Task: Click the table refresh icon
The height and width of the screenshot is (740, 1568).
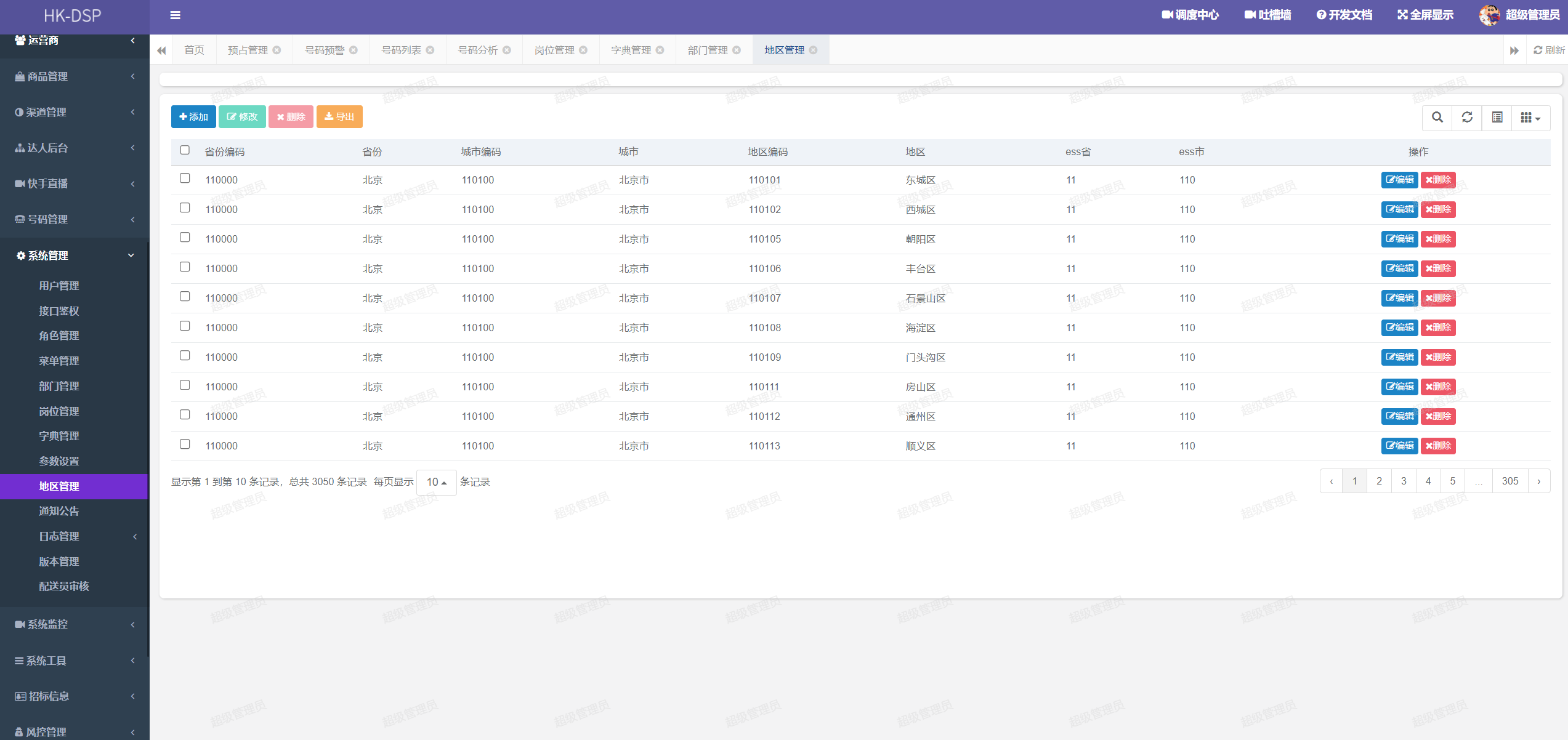Action: [x=1468, y=118]
